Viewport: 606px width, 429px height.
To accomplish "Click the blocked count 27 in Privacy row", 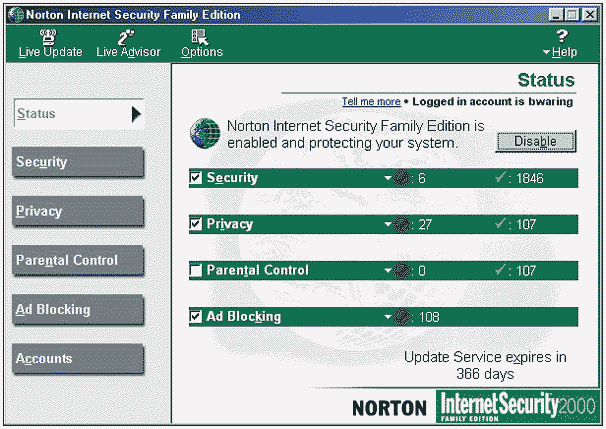I will 425,225.
